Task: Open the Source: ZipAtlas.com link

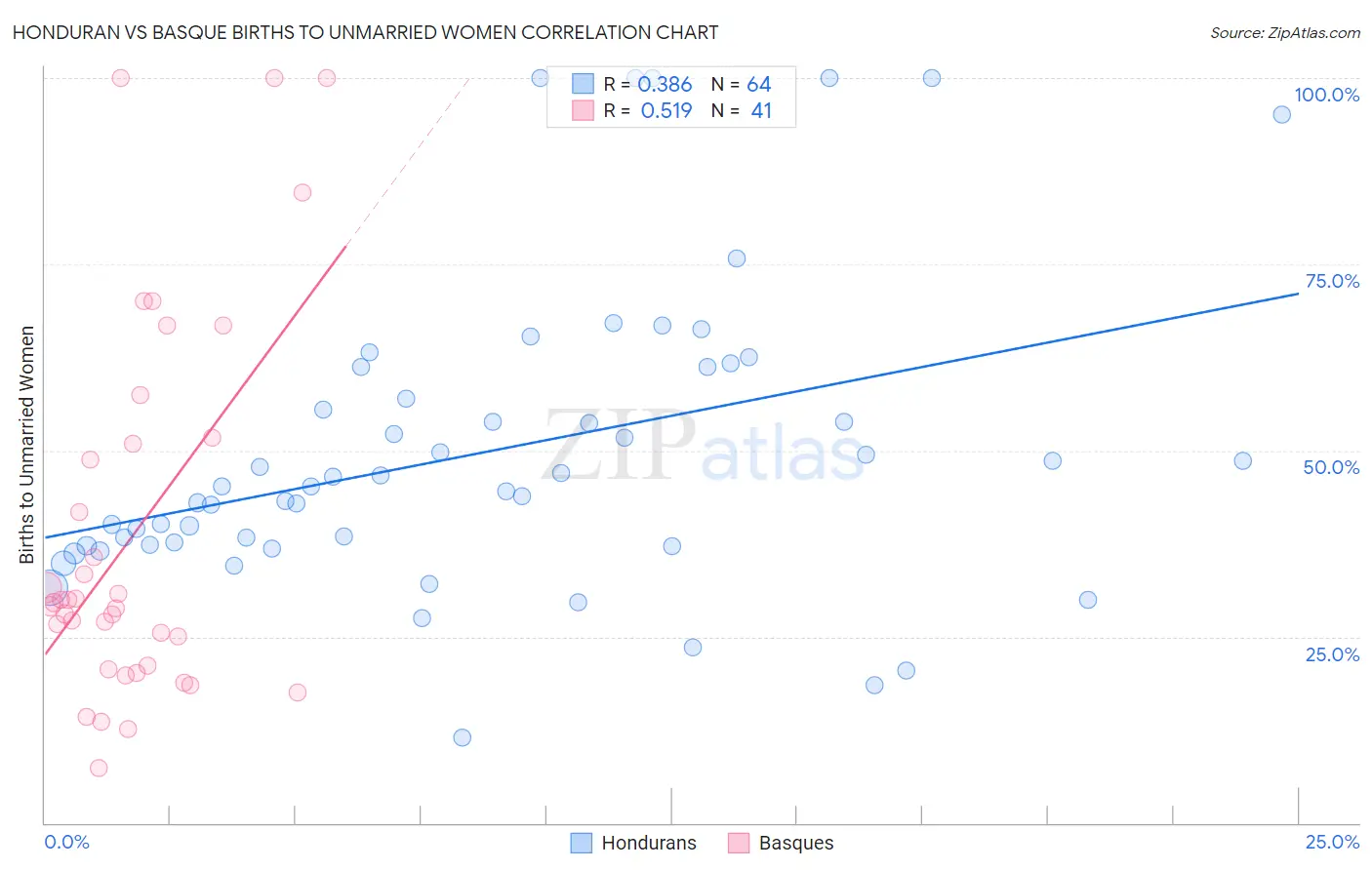Action: [1284, 32]
